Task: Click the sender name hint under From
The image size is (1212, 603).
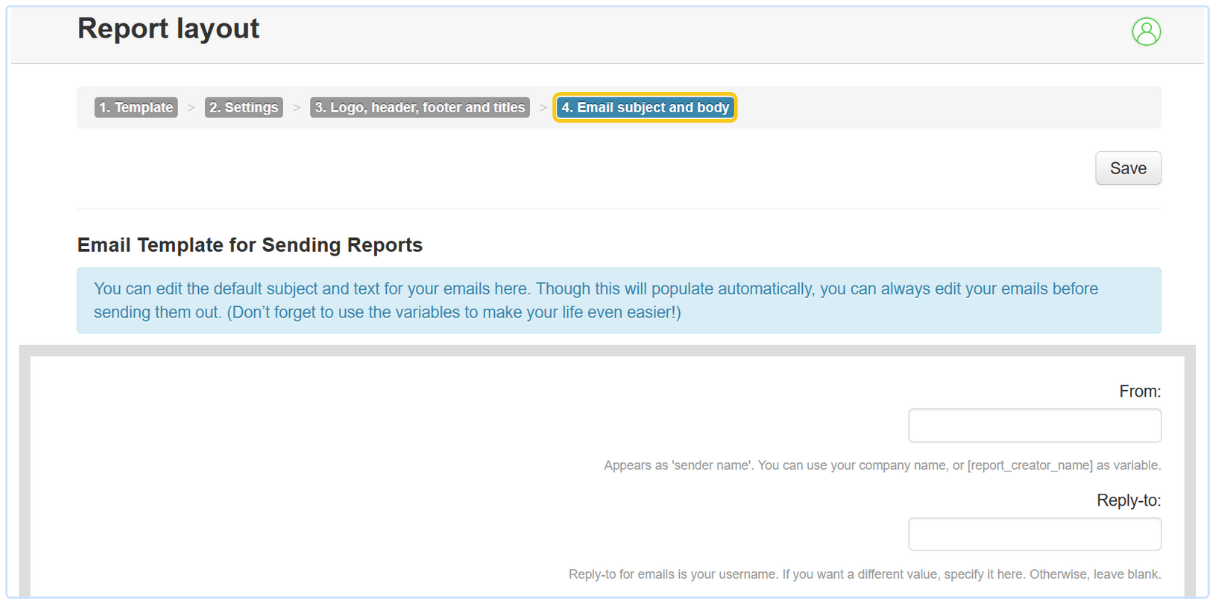Action: [x=882, y=466]
